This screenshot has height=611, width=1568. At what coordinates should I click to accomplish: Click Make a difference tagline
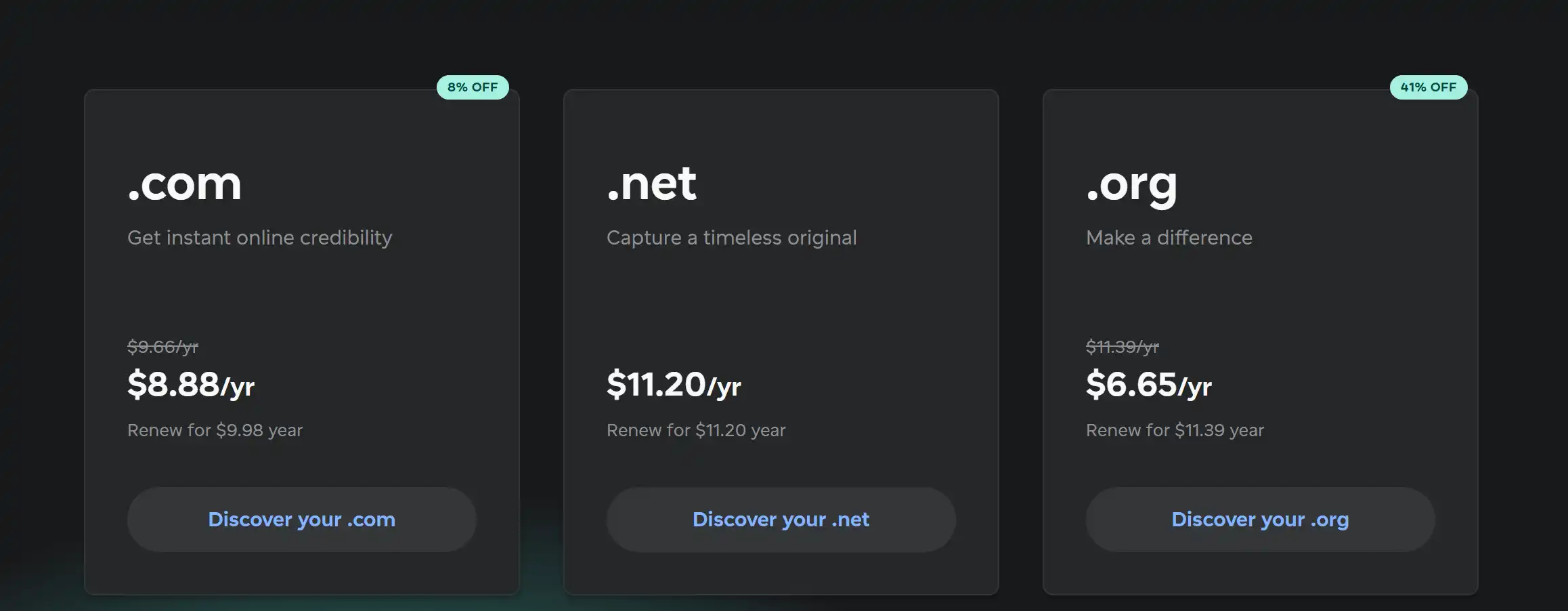pos(1169,238)
